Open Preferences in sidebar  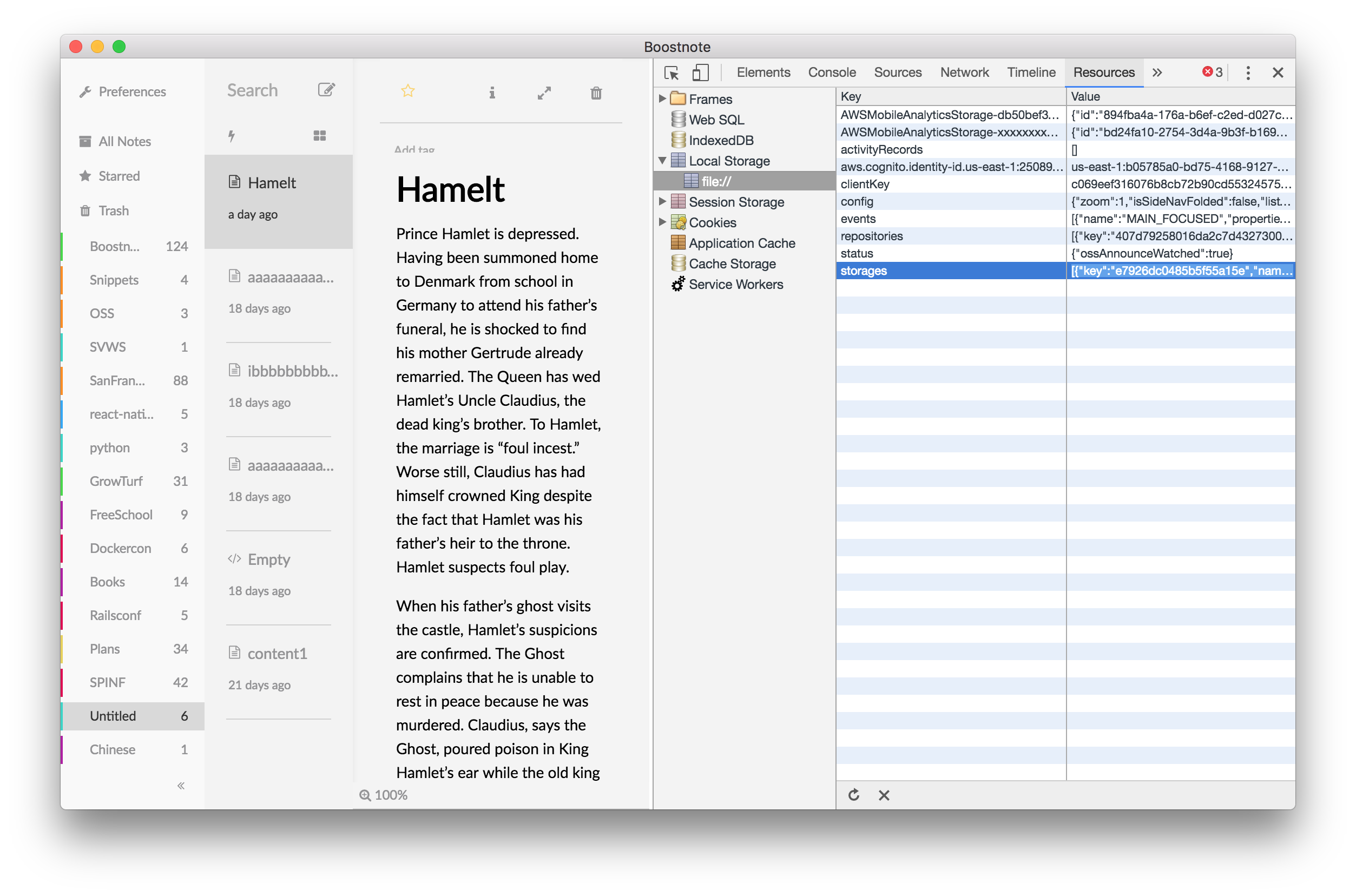[x=131, y=91]
